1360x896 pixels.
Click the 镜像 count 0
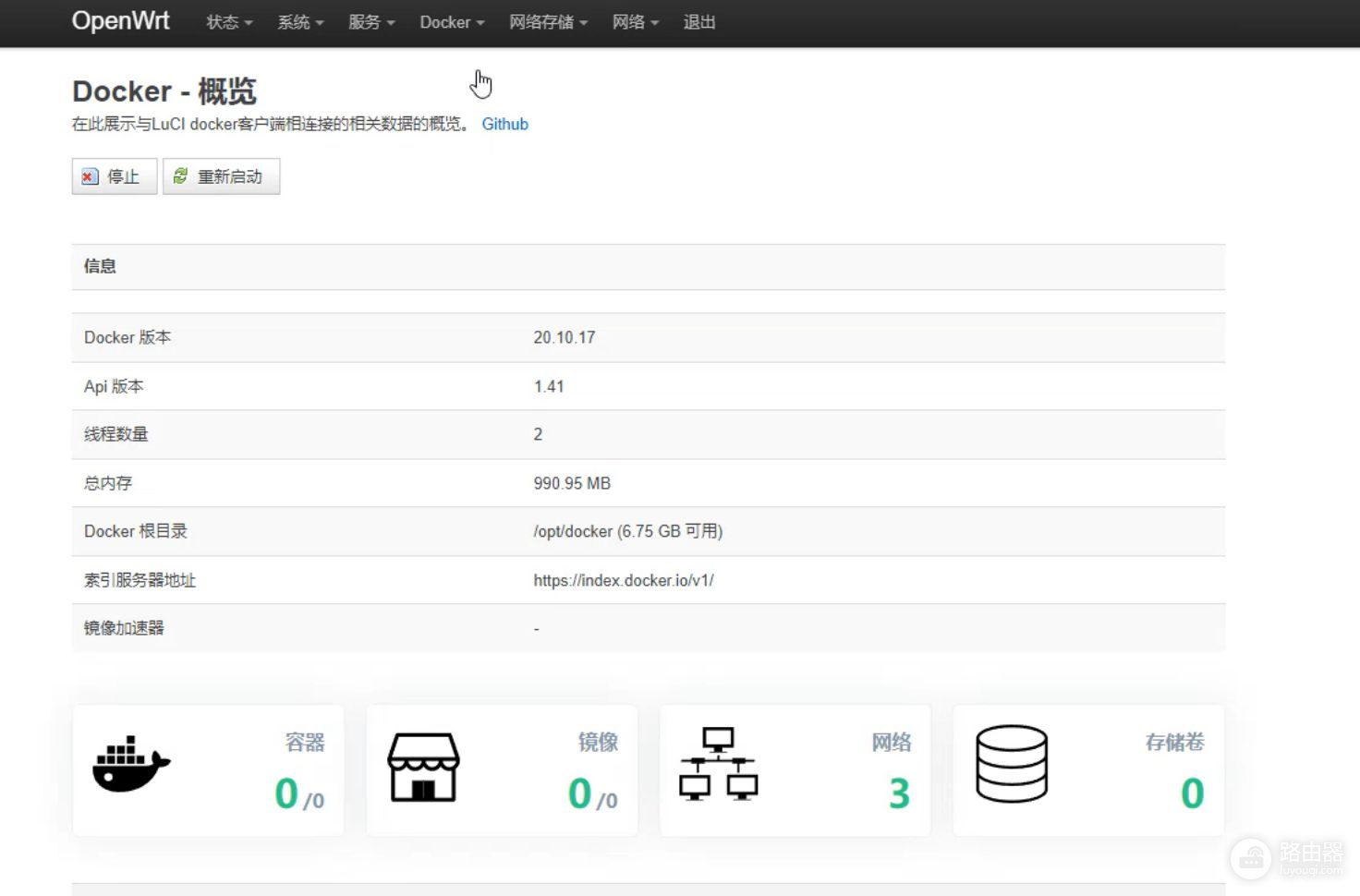(579, 793)
